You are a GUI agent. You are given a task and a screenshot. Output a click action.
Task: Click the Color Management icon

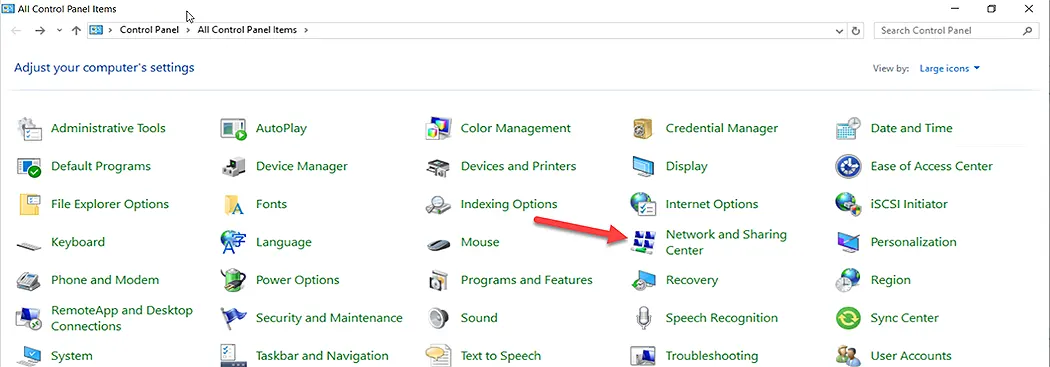point(439,128)
